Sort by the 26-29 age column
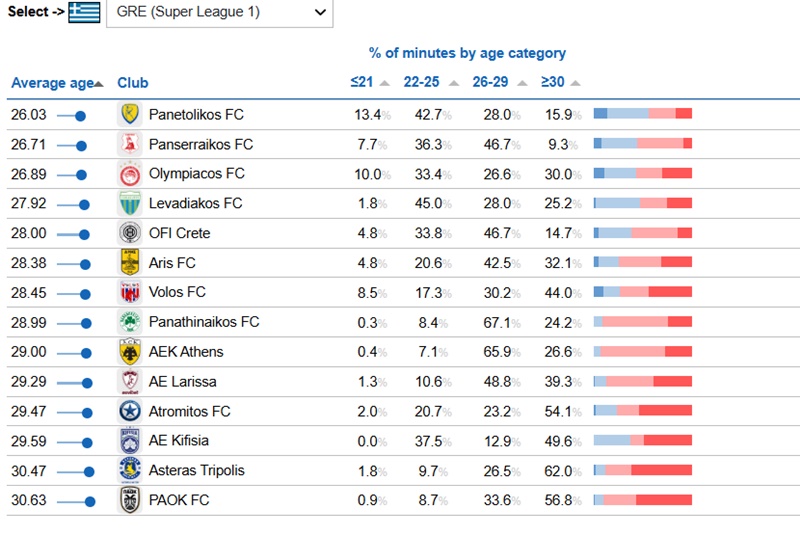 [x=490, y=83]
